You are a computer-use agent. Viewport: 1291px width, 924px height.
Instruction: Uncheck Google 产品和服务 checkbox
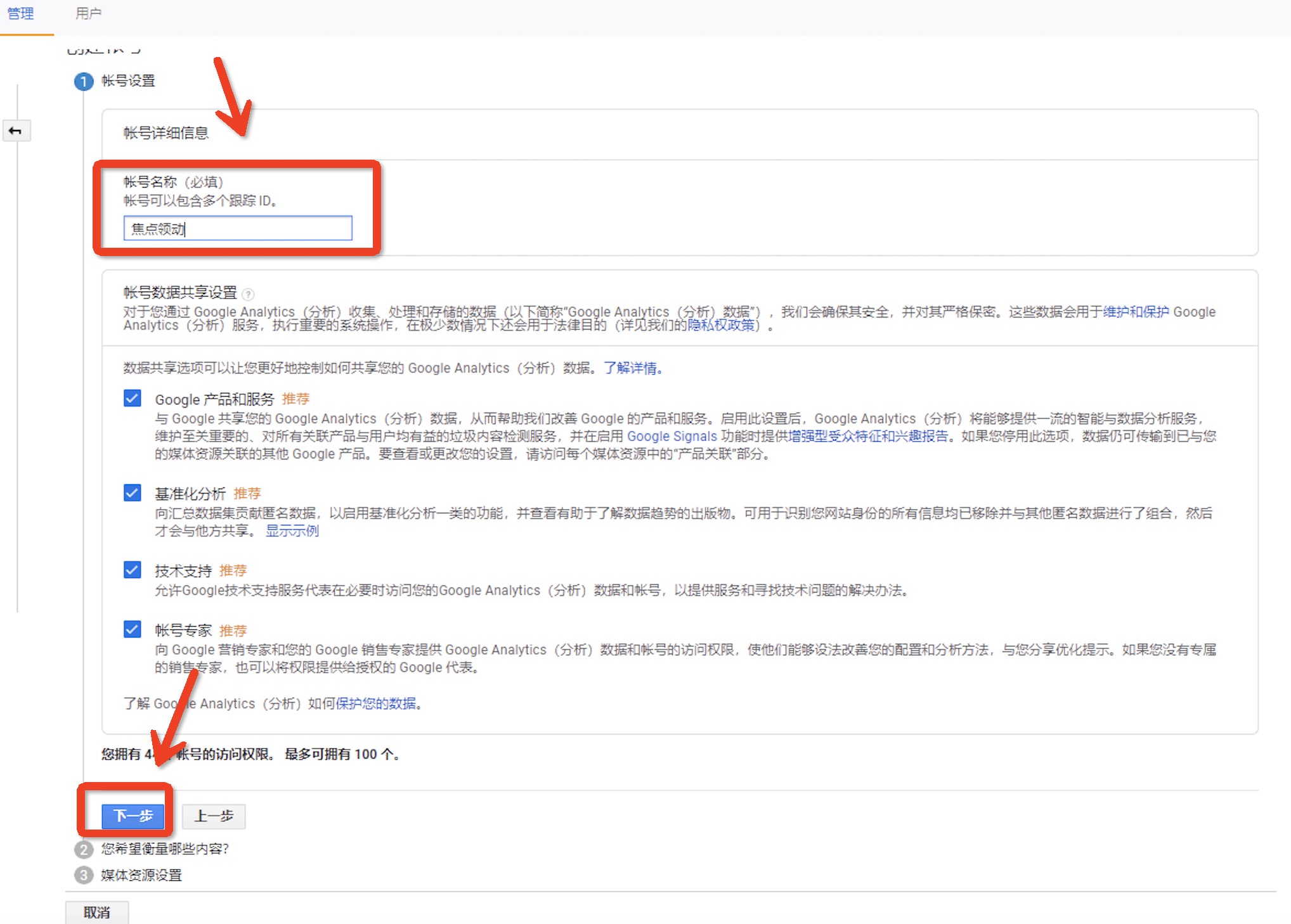133,399
